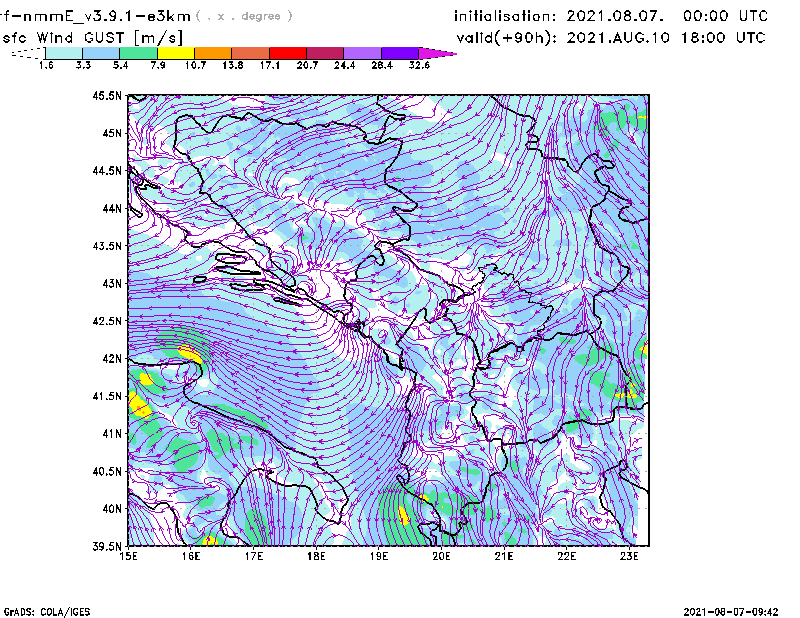This screenshot has width=800, height=618.
Task: Click the 22E longitude label
Action: (566, 556)
